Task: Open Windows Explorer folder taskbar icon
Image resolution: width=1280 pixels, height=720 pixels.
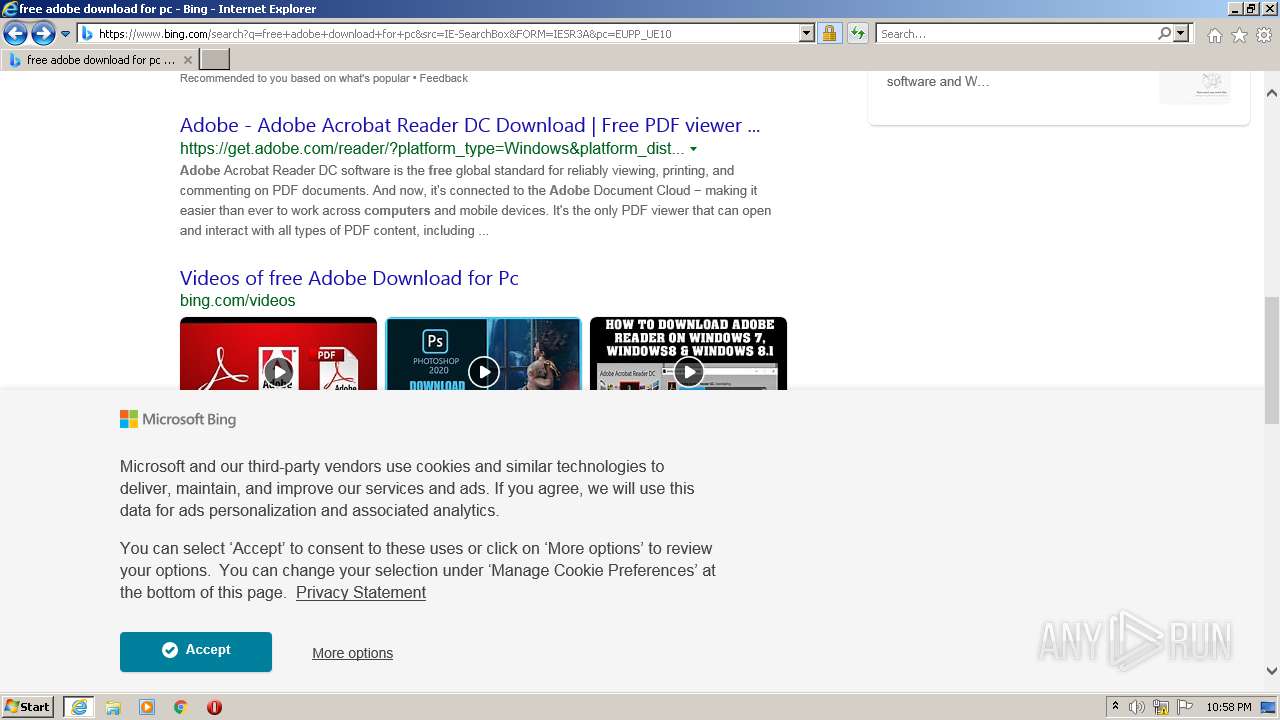Action: tap(113, 707)
